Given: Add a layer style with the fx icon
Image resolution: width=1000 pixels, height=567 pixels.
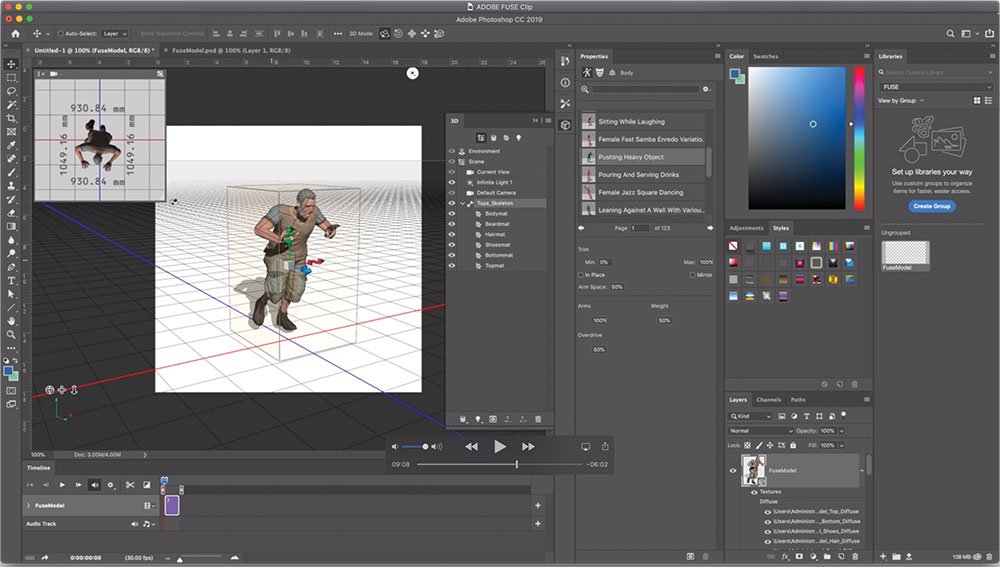Looking at the screenshot, I should 785,556.
